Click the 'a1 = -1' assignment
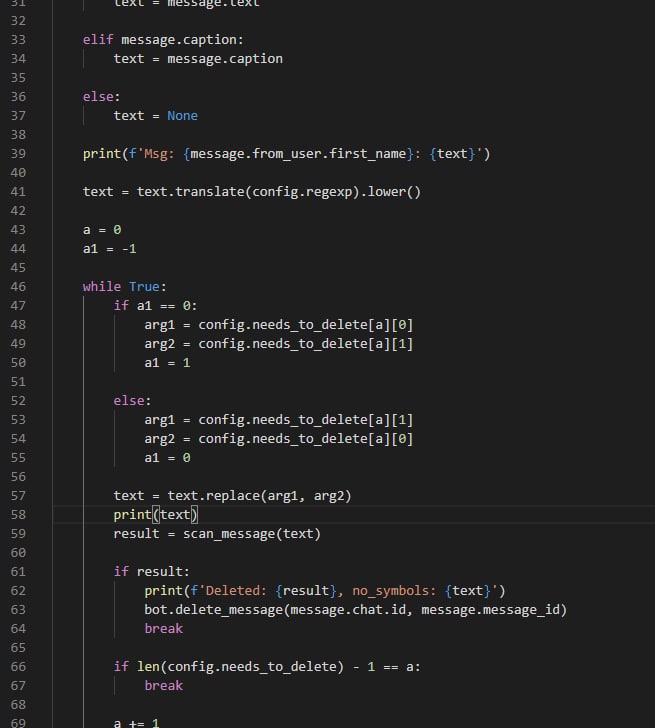 pyautogui.click(x=110, y=249)
